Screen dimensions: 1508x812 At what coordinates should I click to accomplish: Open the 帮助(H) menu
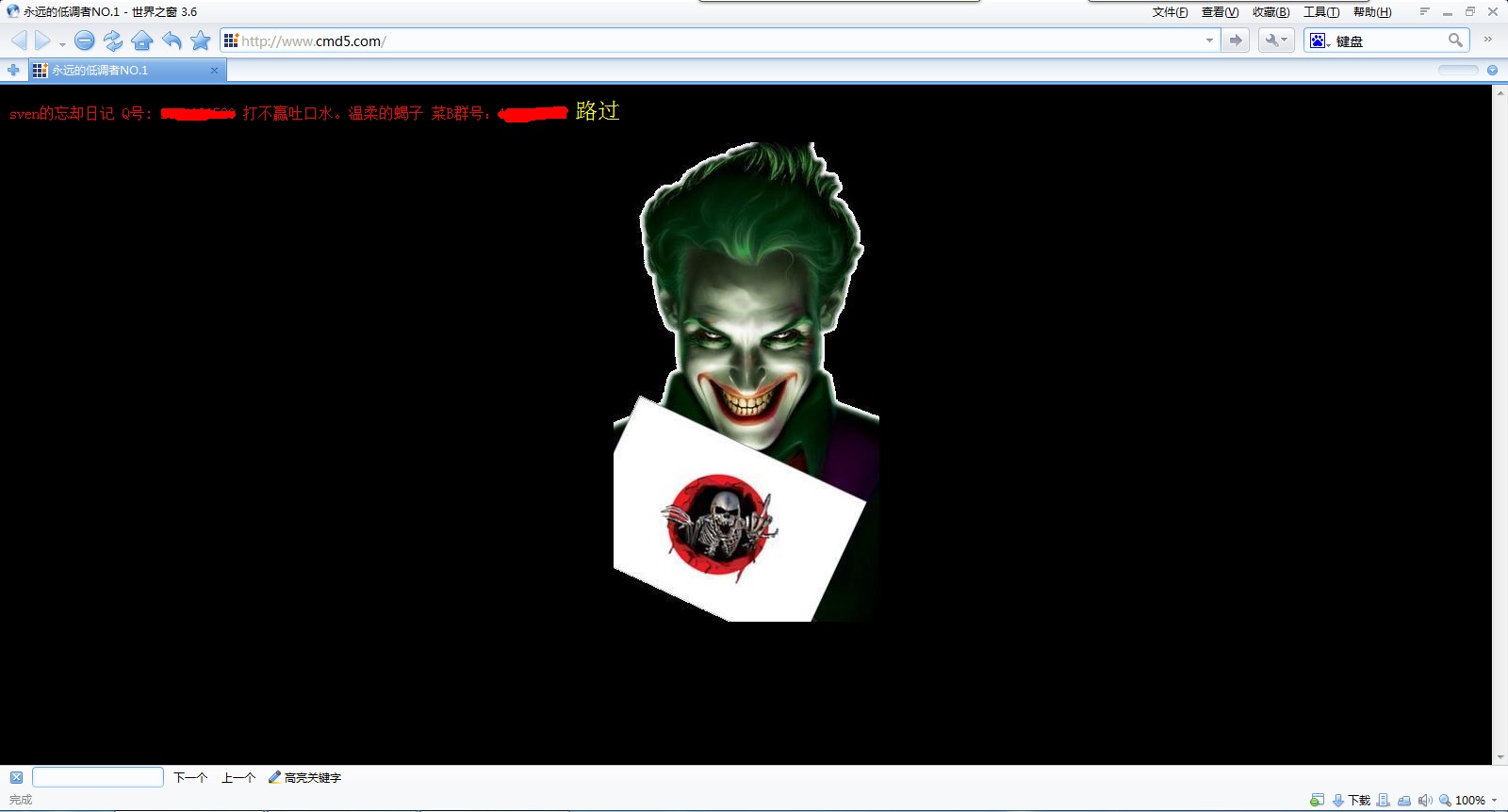coord(1372,12)
